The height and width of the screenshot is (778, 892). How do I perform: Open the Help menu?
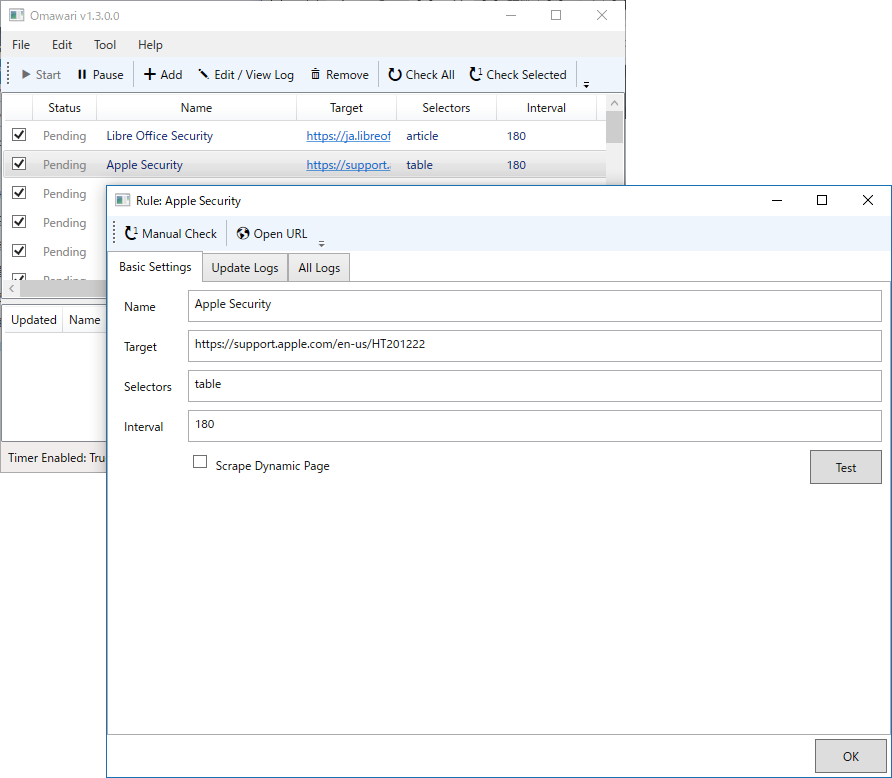tap(150, 45)
